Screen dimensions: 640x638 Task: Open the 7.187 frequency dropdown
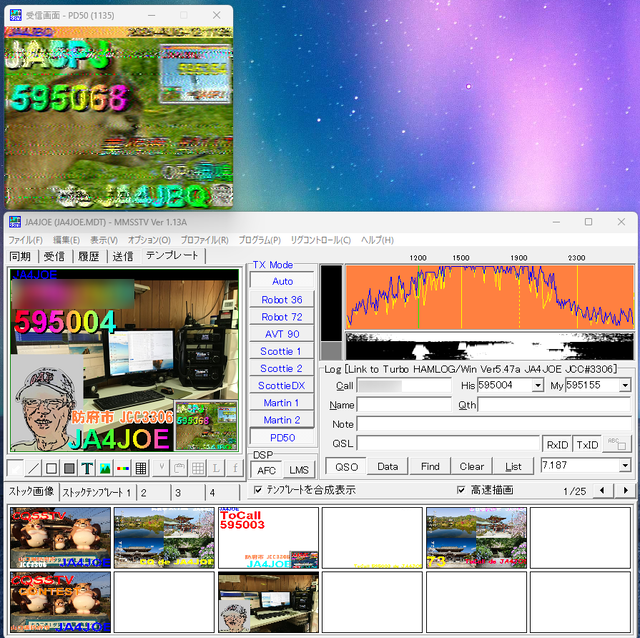pyautogui.click(x=625, y=465)
